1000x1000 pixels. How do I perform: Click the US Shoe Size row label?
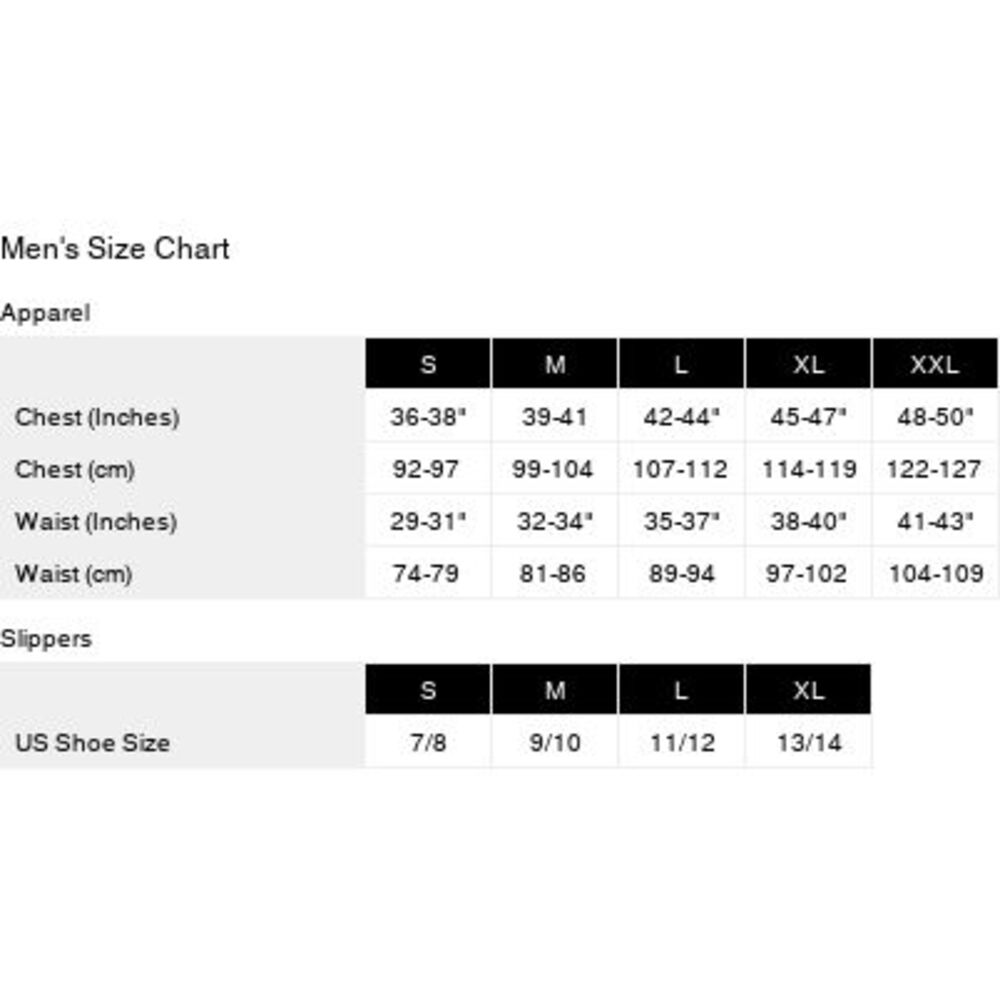pos(92,742)
